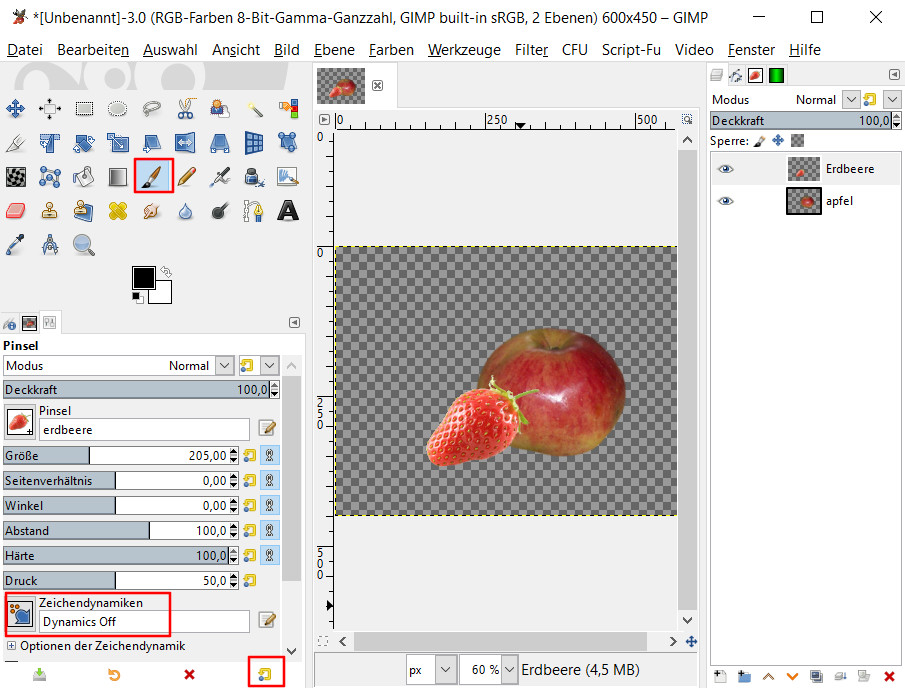Open the Werkzeuge menu

coord(464,50)
